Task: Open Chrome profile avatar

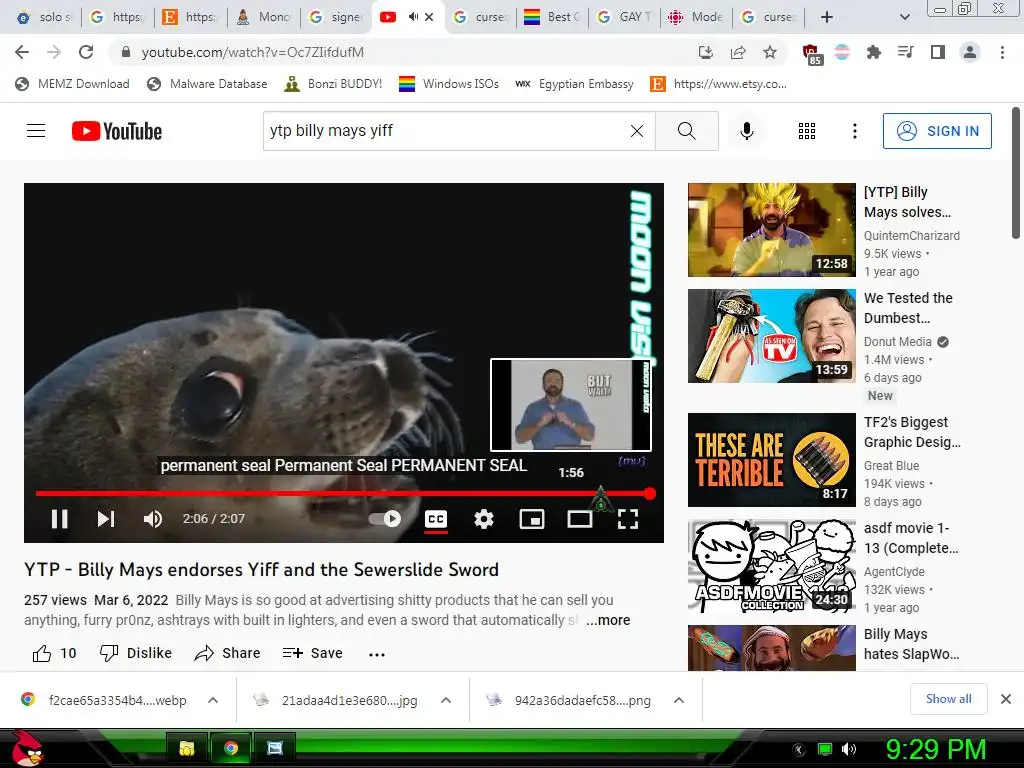Action: tap(970, 52)
